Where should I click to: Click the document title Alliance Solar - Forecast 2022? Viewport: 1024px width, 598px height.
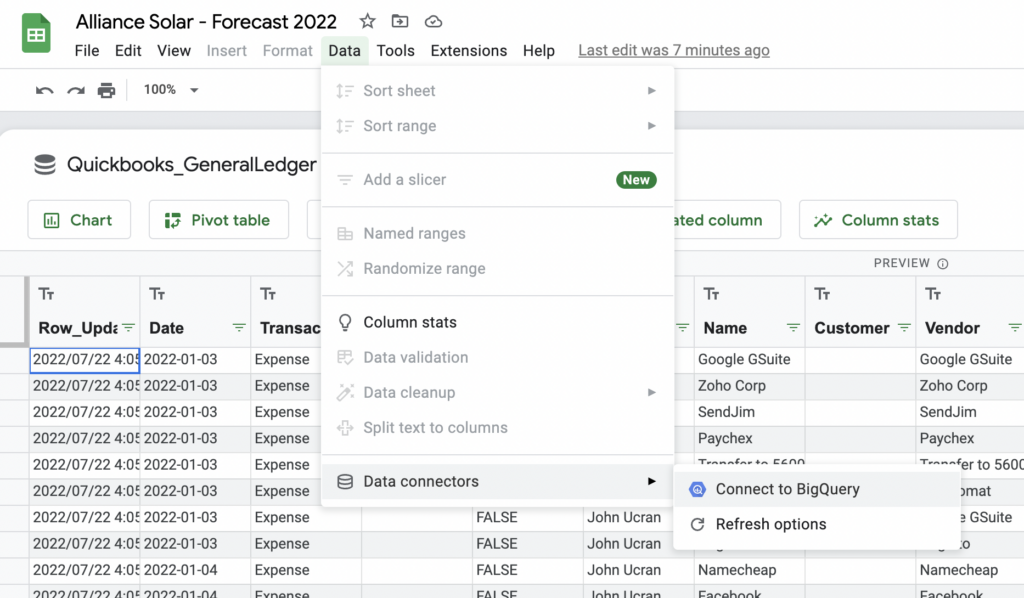tap(206, 22)
